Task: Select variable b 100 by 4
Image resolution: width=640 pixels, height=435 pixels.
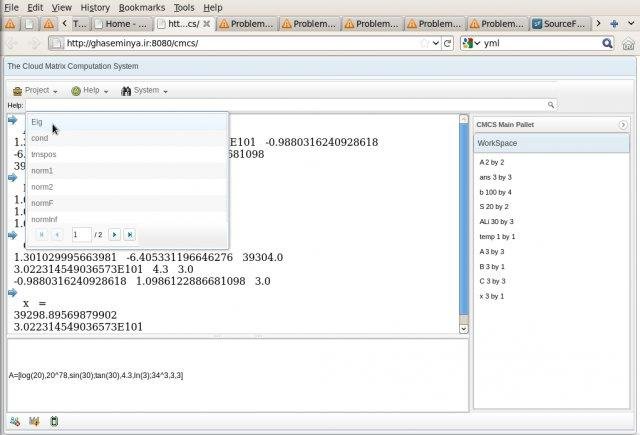Action: tap(496, 192)
